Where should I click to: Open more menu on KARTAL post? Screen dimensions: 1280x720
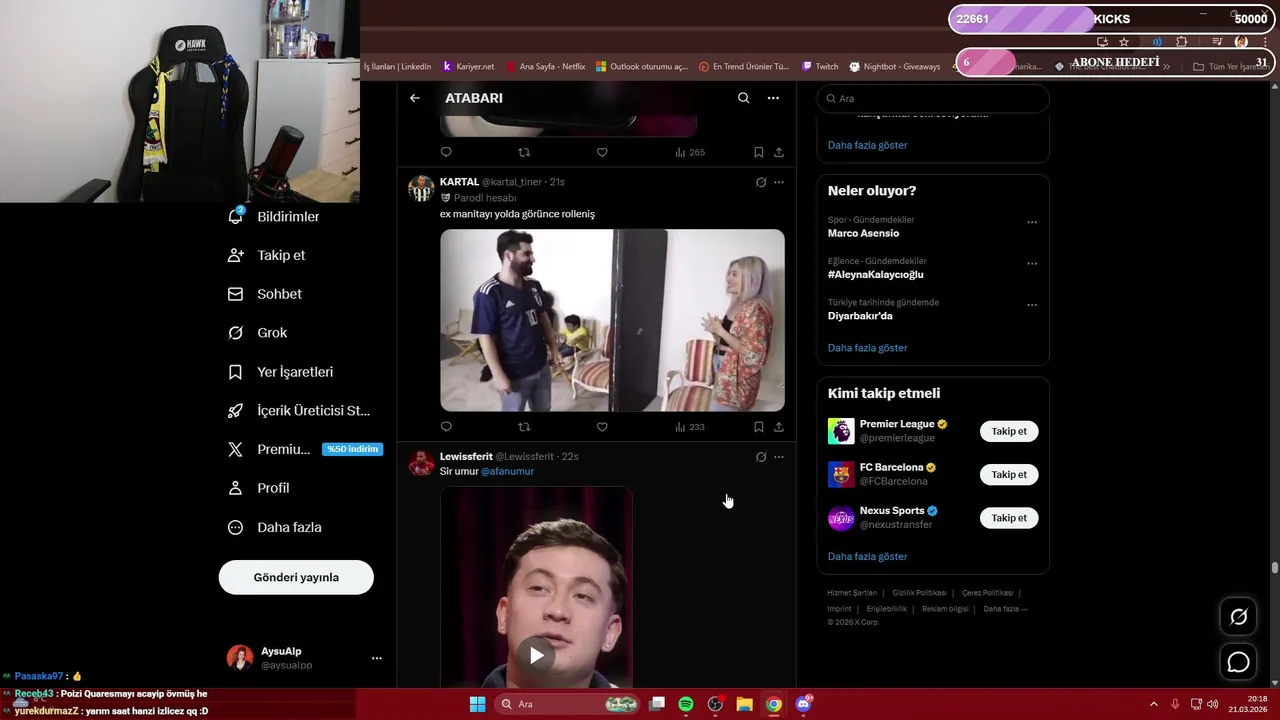point(779,182)
